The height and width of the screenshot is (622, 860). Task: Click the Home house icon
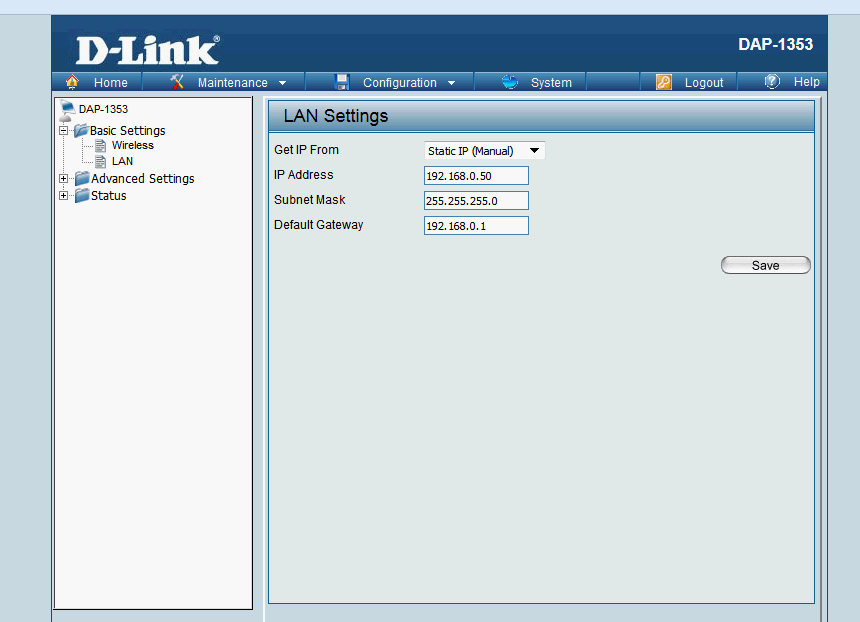72,82
